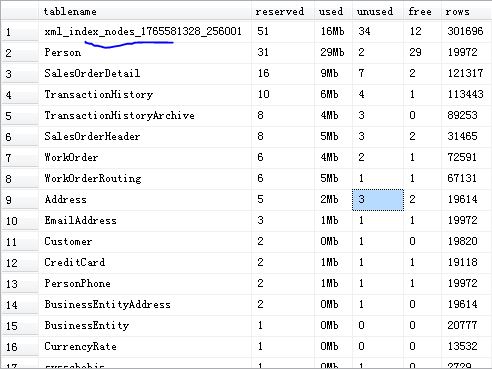This screenshot has width=492, height=370.
Task: Select the Address table name cell
Action: click(x=145, y=200)
